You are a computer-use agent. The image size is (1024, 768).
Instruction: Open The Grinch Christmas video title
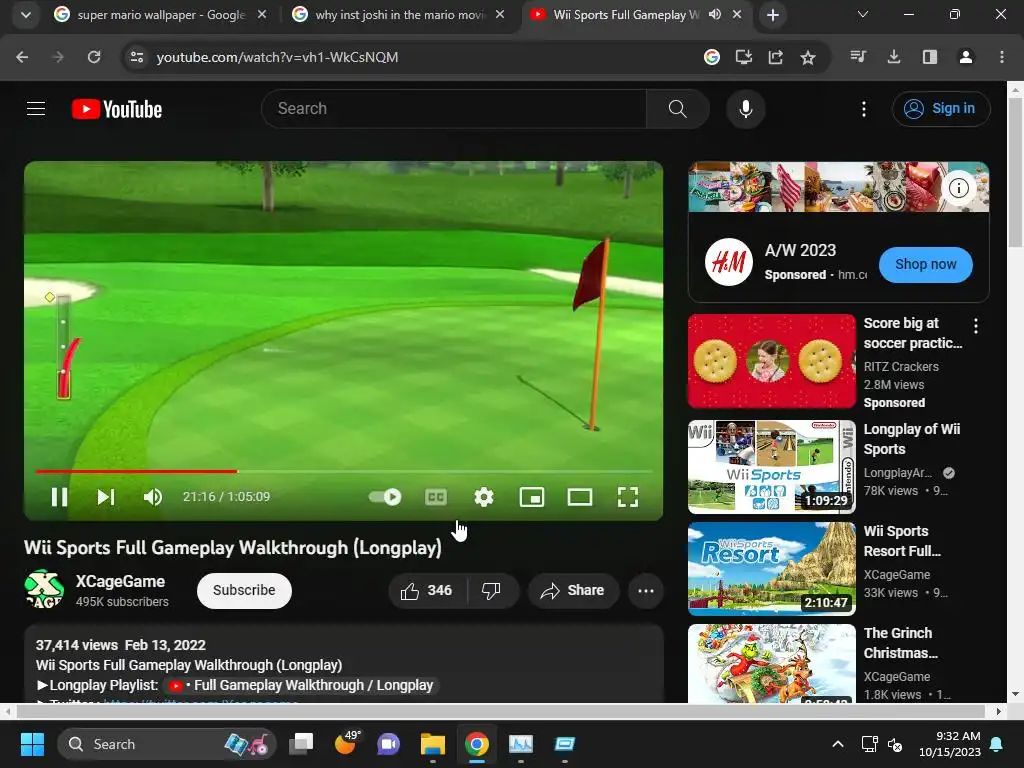tap(901, 643)
